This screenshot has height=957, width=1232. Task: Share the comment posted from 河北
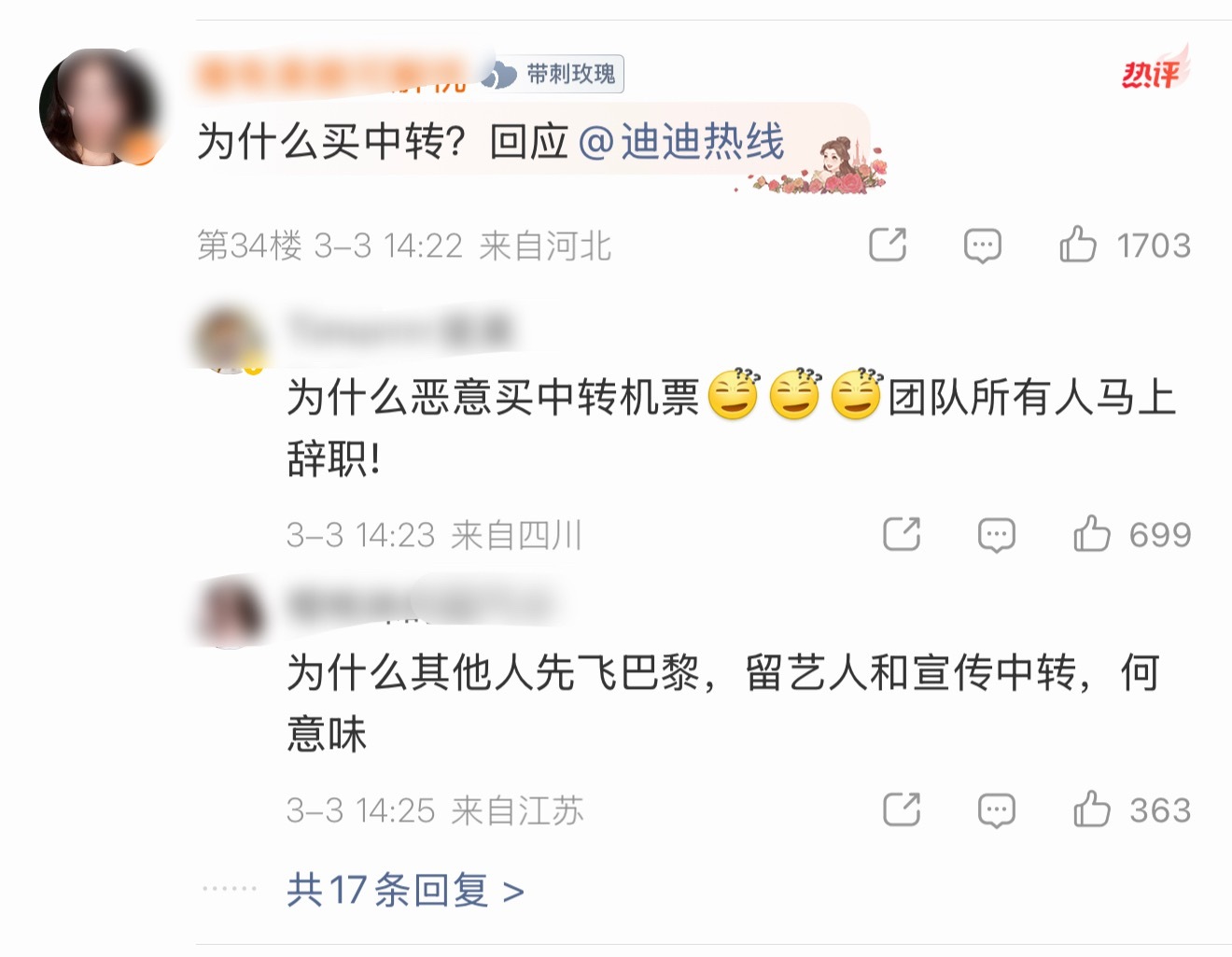tap(888, 245)
